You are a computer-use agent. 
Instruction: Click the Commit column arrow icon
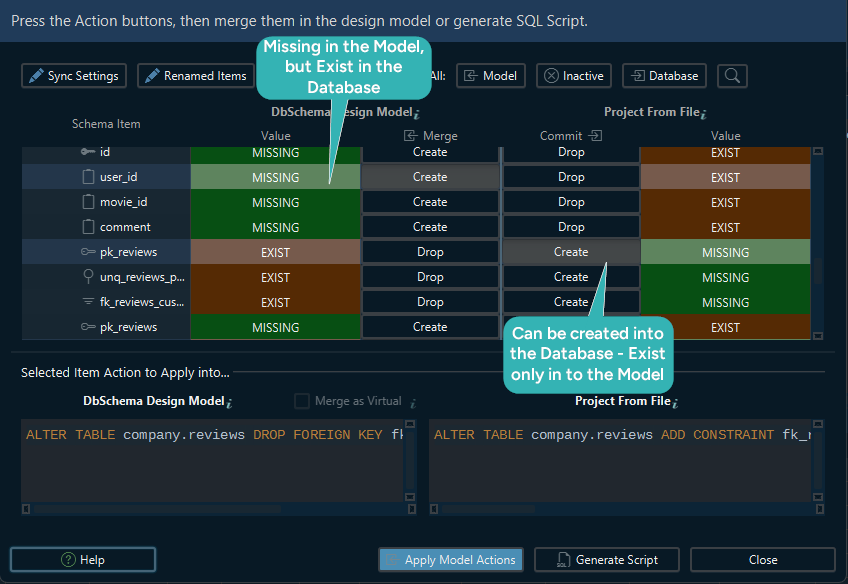point(595,135)
